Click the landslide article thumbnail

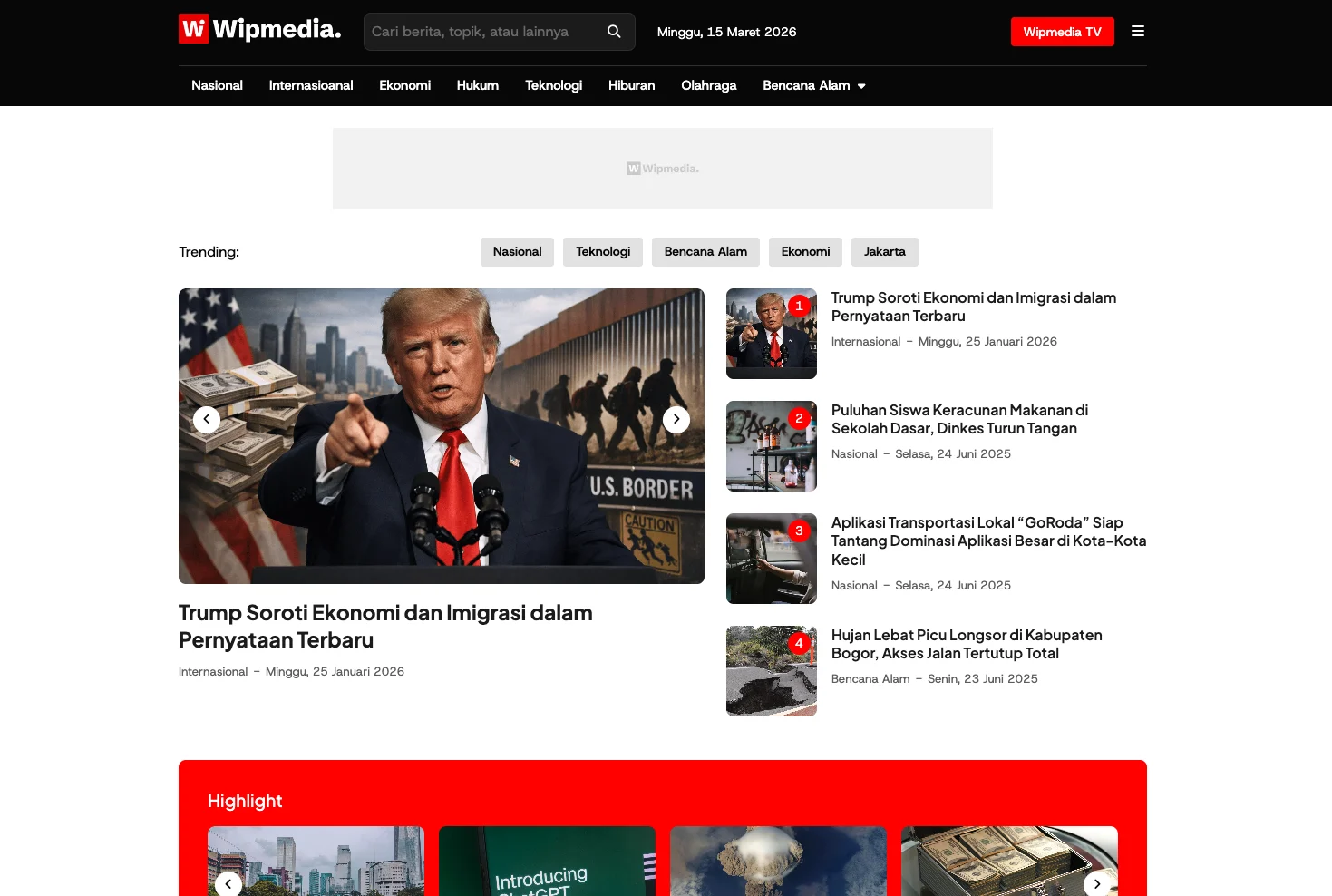point(771,670)
